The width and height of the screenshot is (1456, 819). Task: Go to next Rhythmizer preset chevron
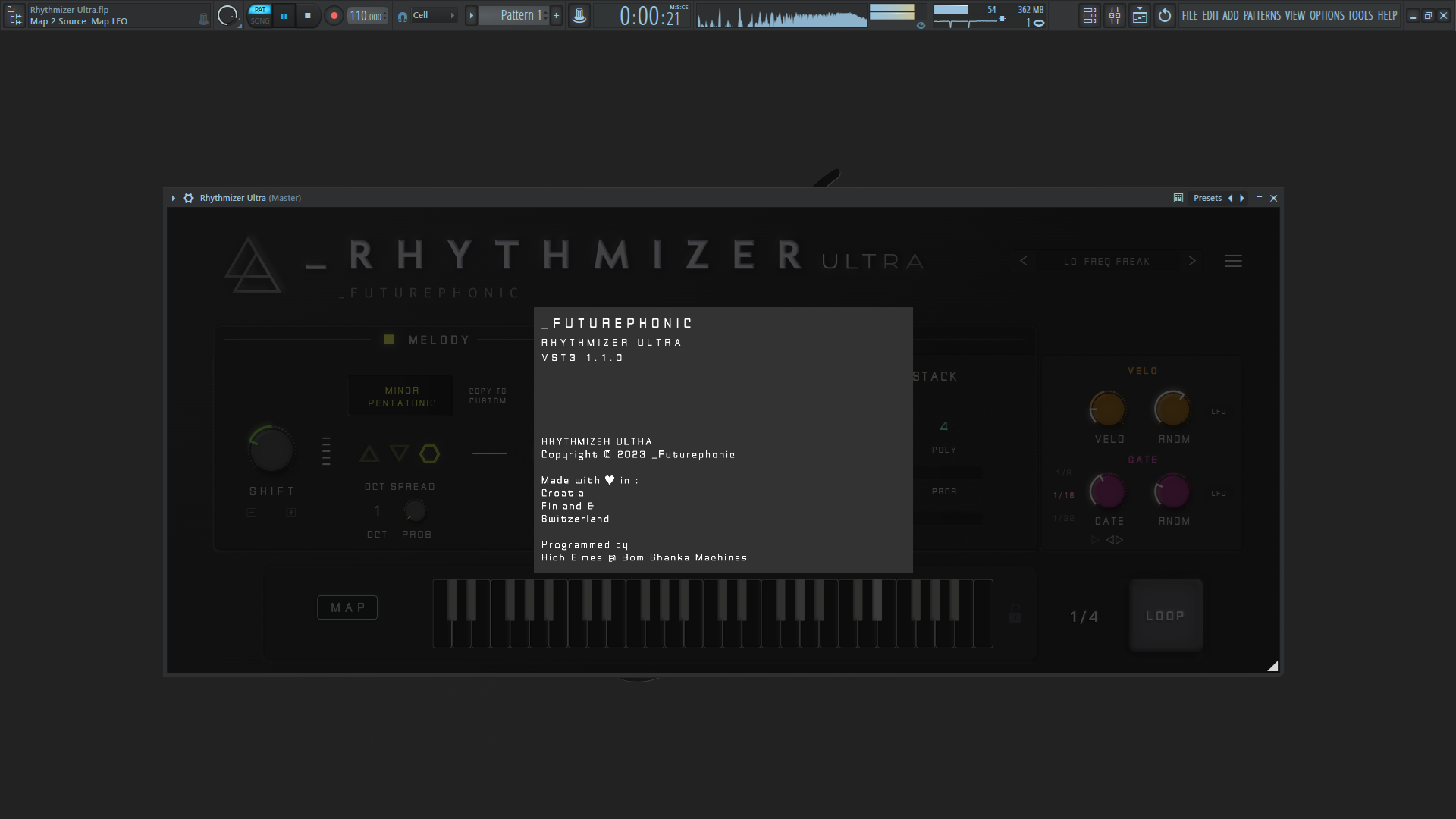pos(1192,261)
